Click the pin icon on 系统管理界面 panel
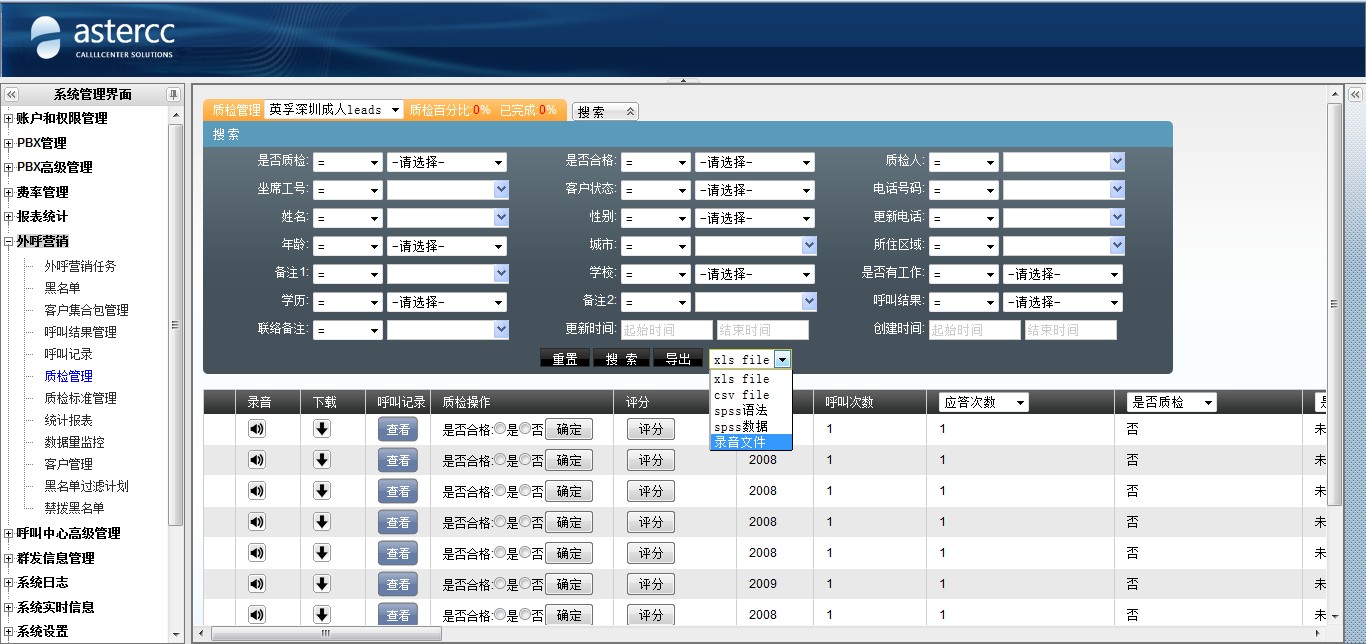Image resolution: width=1366 pixels, height=644 pixels. tap(173, 94)
